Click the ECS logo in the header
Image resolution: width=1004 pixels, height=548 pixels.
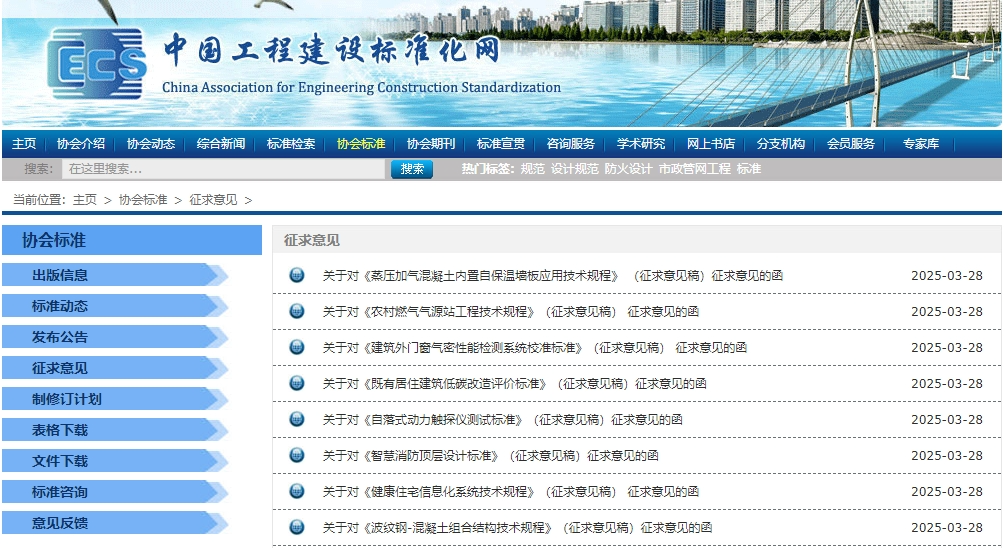point(96,66)
